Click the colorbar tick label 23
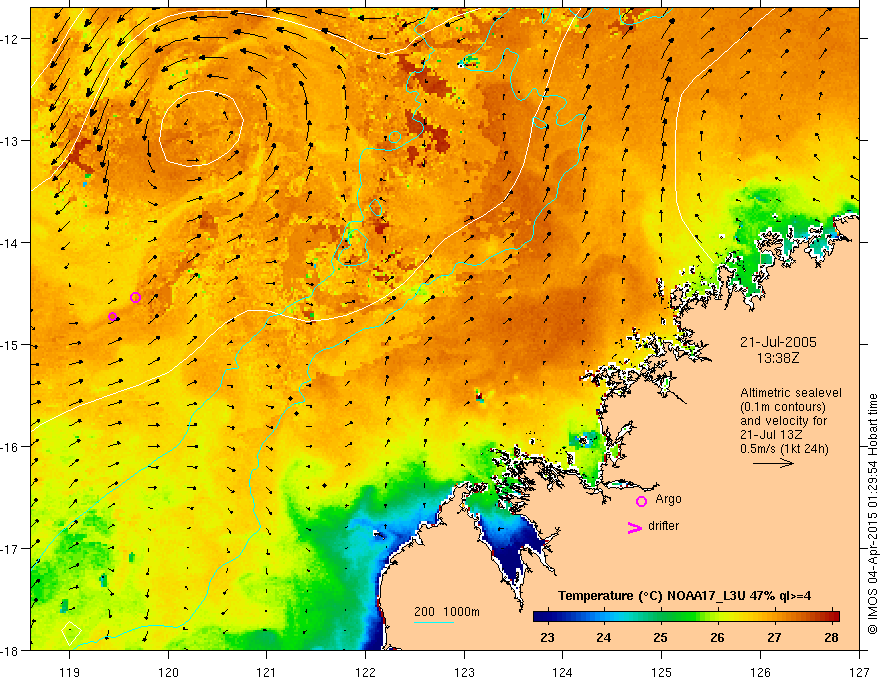The width and height of the screenshot is (880, 680). pos(547,637)
